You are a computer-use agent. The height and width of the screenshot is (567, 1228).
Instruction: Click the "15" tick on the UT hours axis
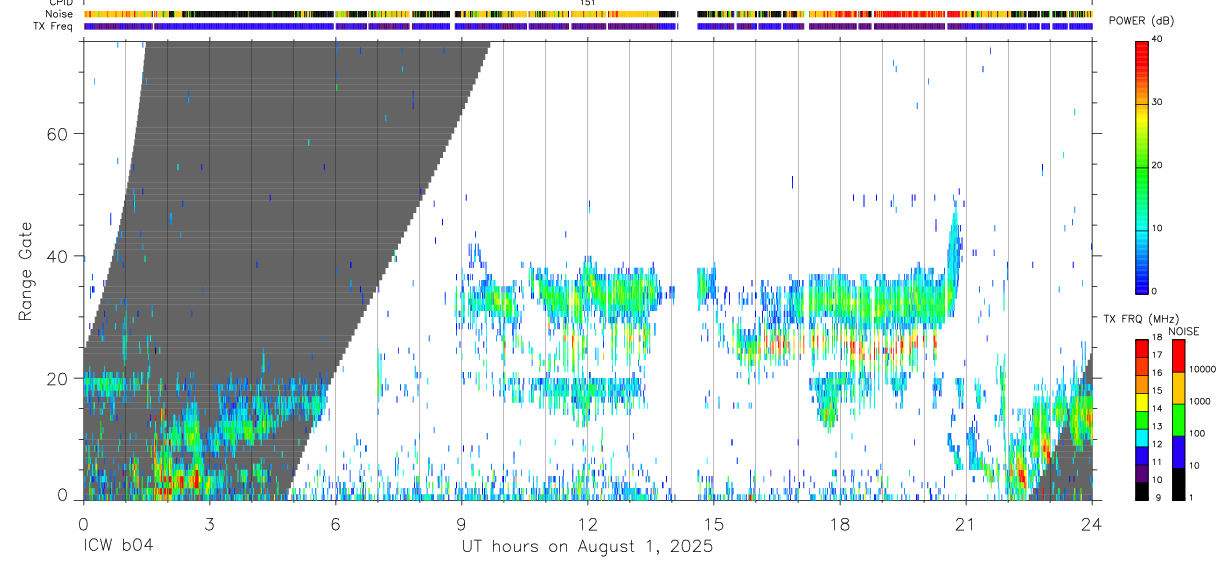tap(714, 524)
